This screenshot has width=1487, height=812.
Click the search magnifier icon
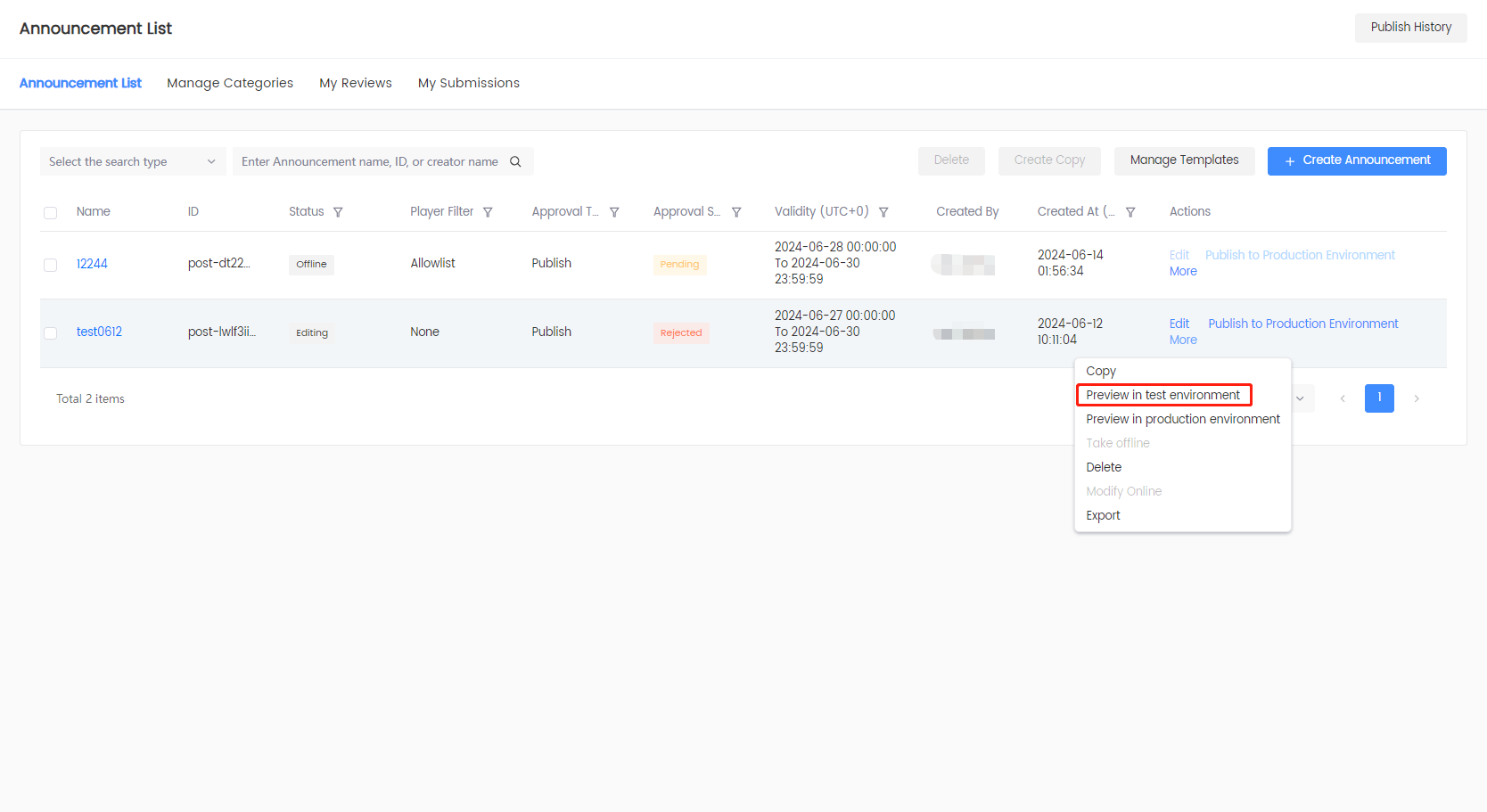coord(515,161)
